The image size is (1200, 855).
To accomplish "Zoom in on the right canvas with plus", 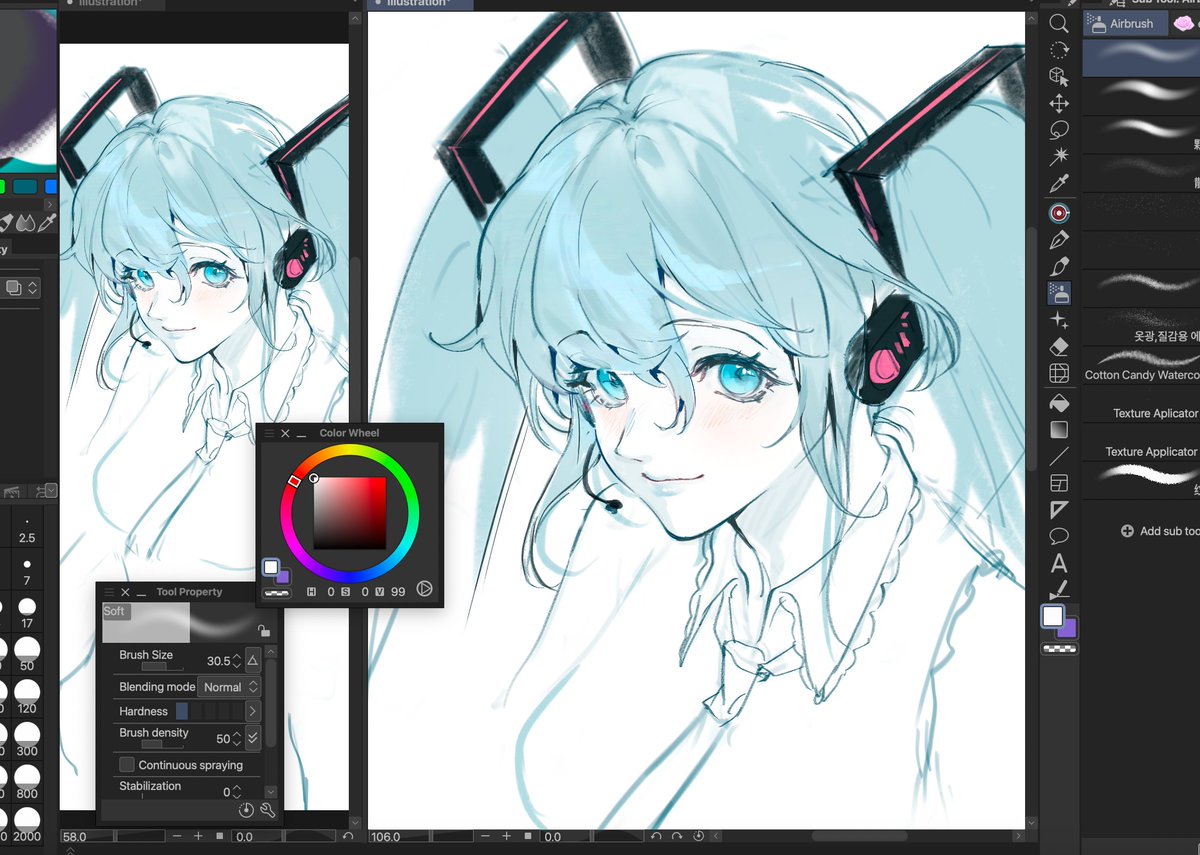I will tap(506, 836).
